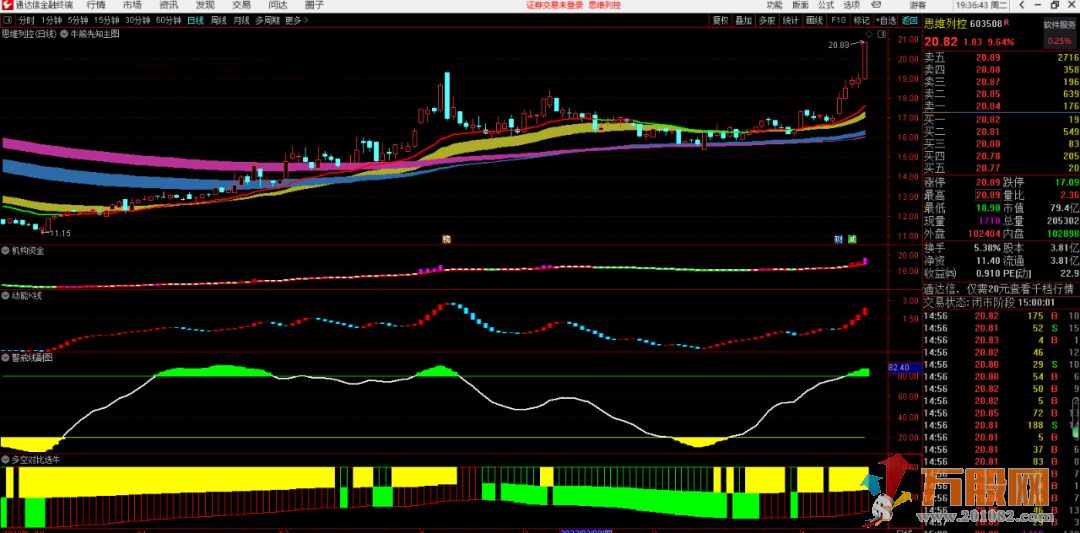
Task: Click the panel toggle icon left of 分时
Action: (8, 20)
